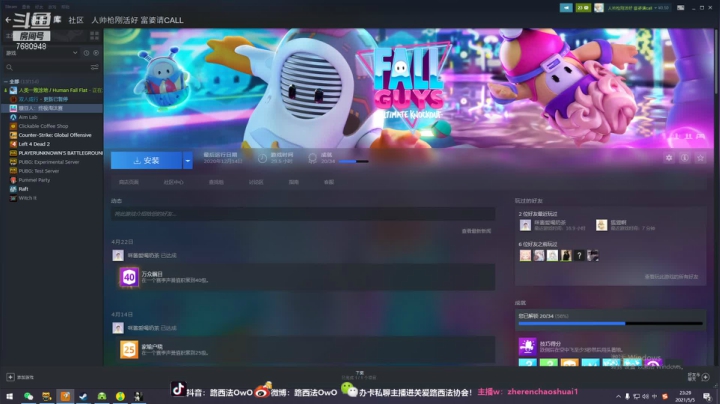Click the add game plus icon

coord(10,377)
